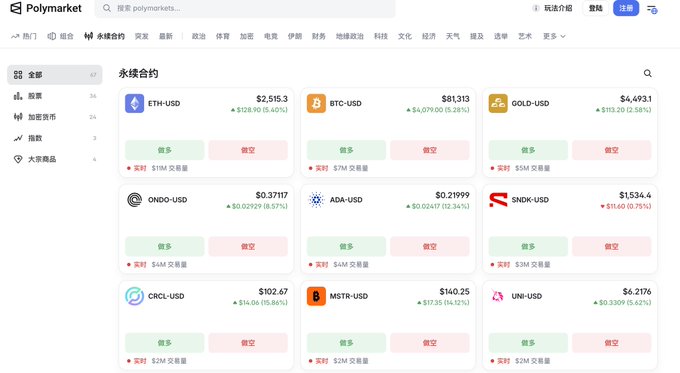Go short 做空 on ADA-USD

coord(430,246)
